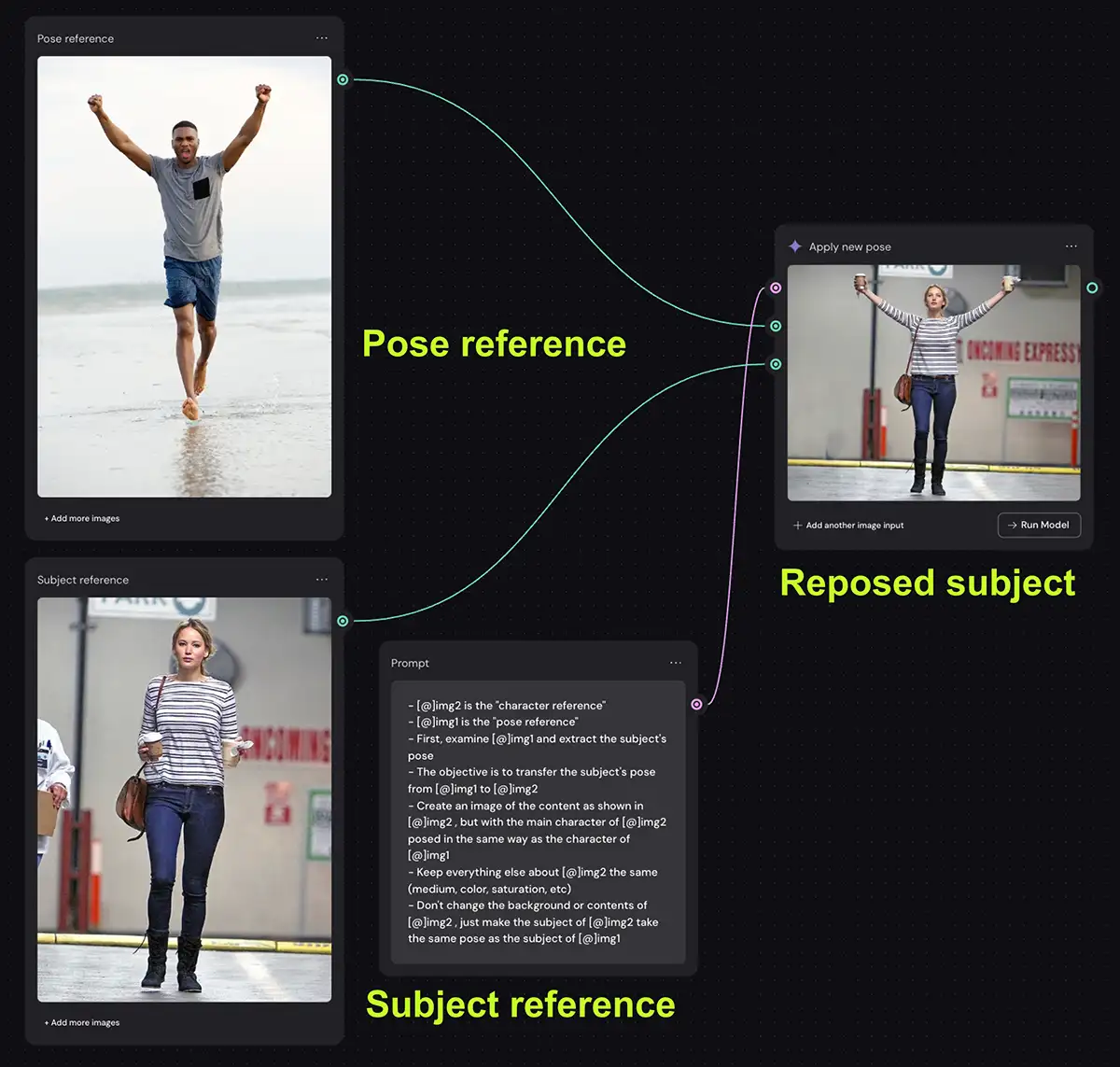
Task: Open the Pose reference node options menu
Action: tap(322, 38)
